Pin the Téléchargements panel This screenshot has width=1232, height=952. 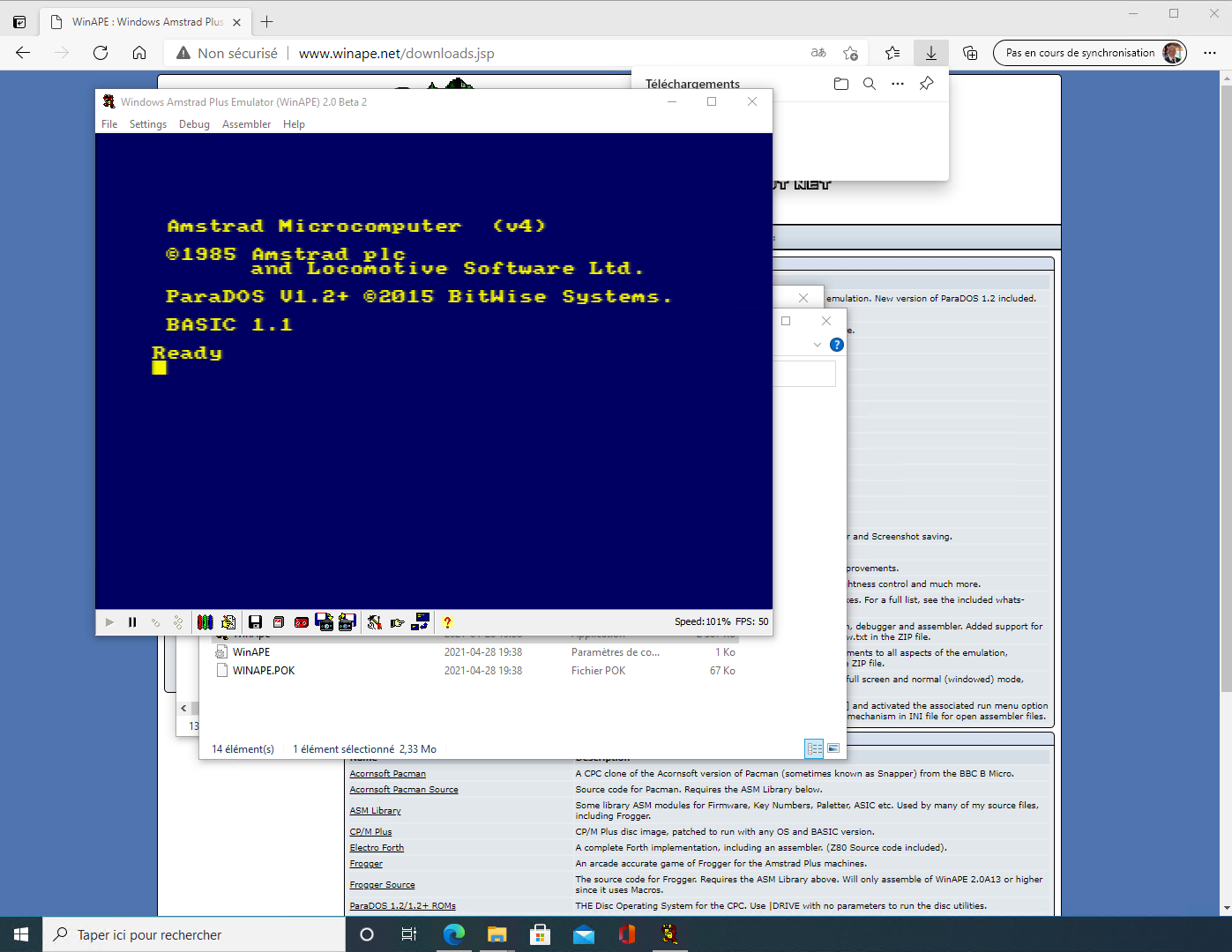(926, 84)
